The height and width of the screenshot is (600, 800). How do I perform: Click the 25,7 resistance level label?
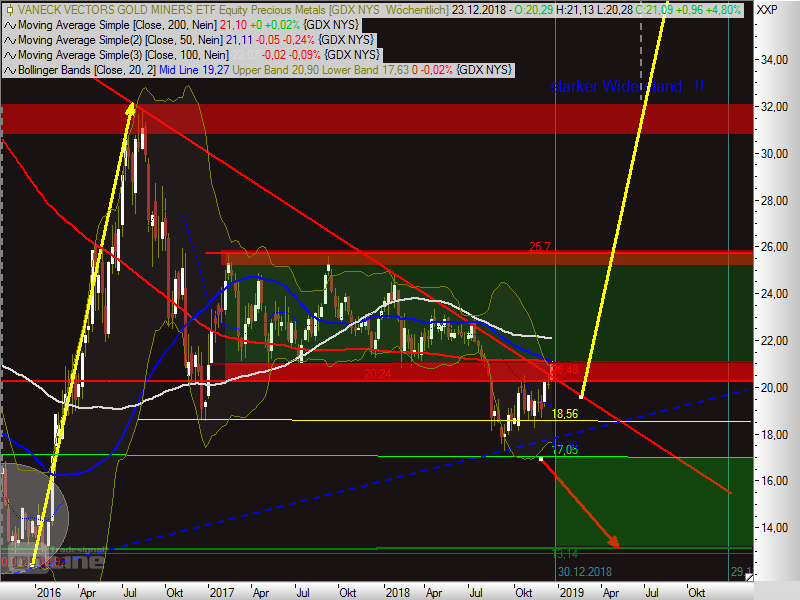[x=540, y=247]
